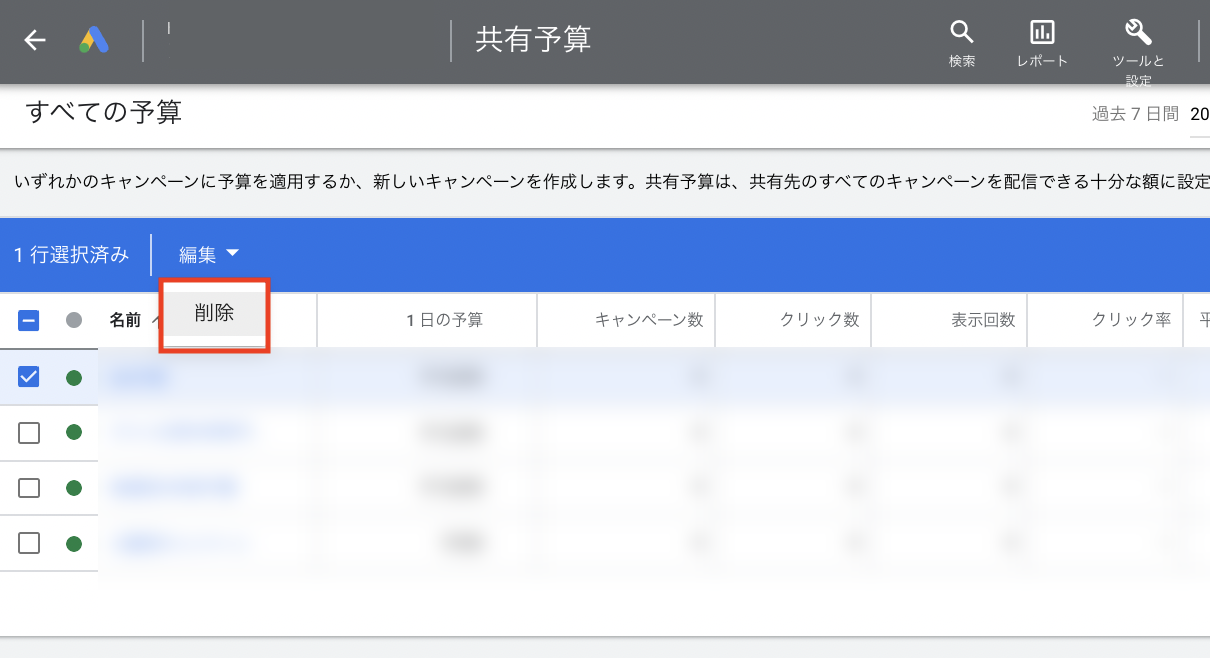This screenshot has height=658, width=1210.
Task: Deselect all rows via header checkbox
Action: (29, 321)
